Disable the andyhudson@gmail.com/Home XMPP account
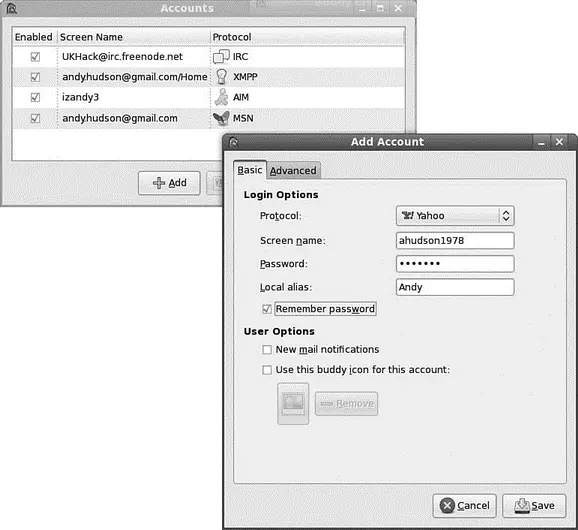Screen dimensions: 578x530 (x=35, y=77)
